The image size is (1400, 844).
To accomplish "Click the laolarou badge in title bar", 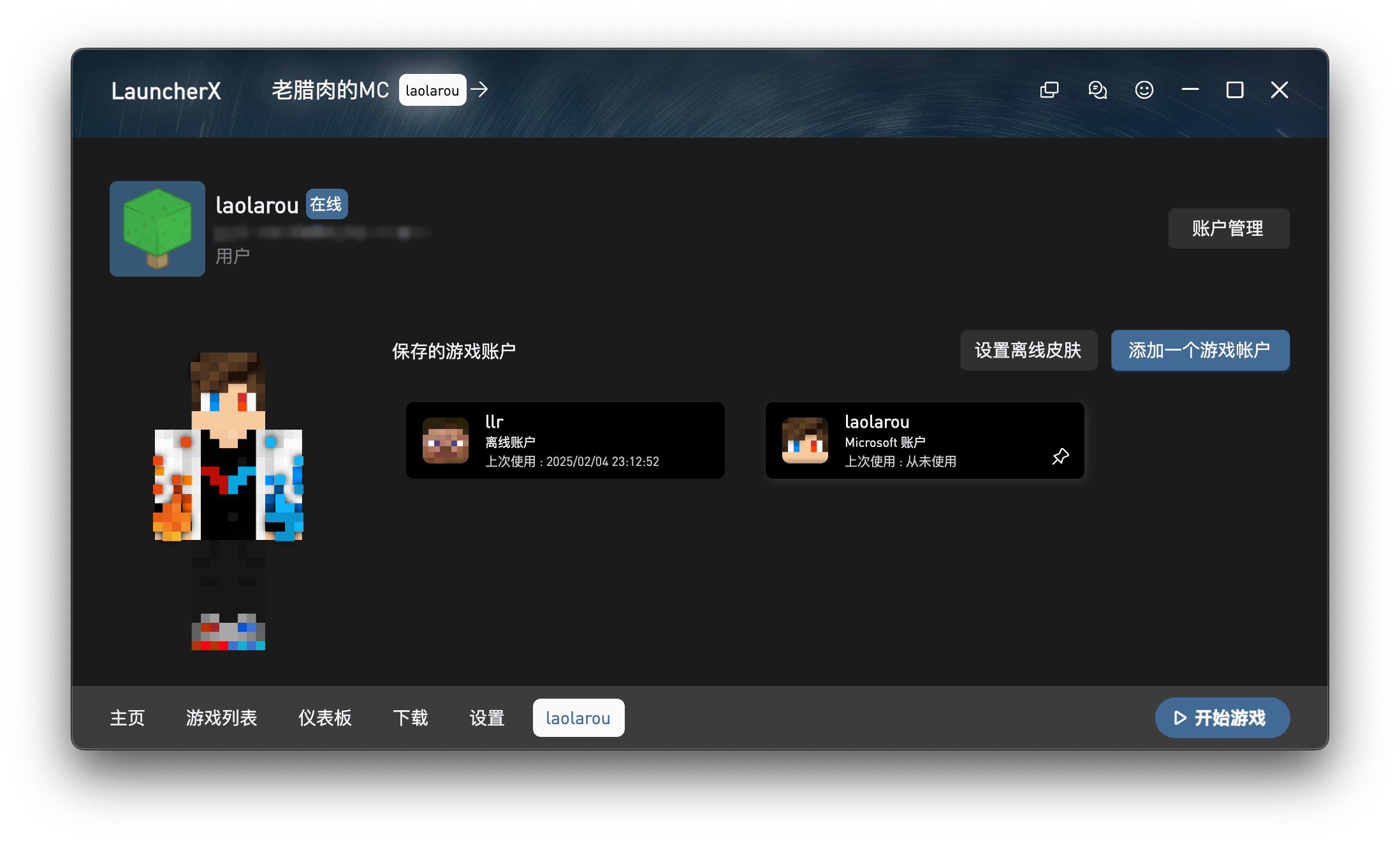I will coord(433,90).
